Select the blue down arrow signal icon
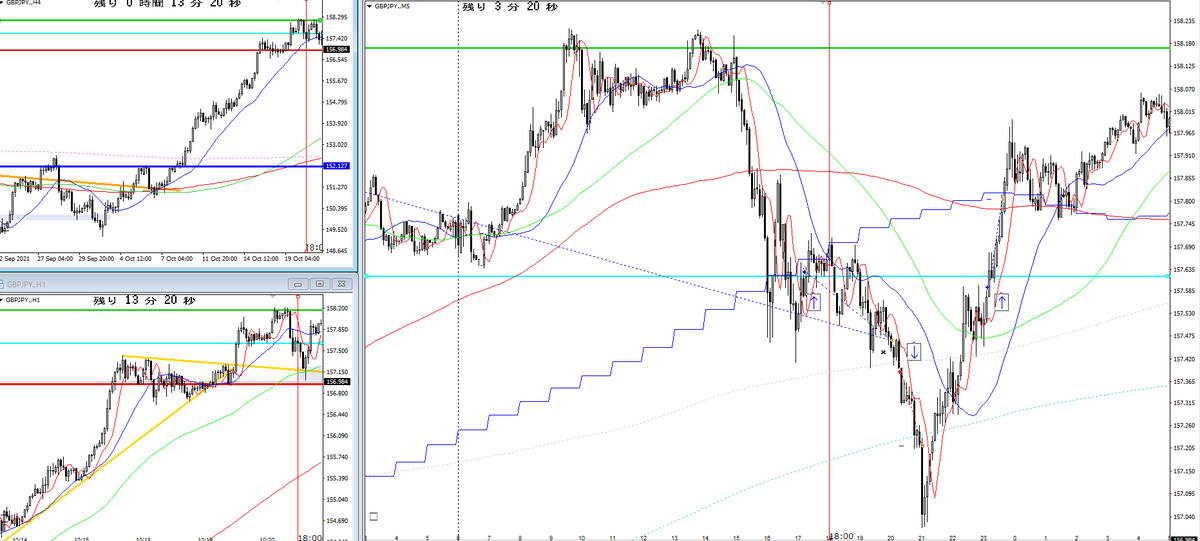Image resolution: width=1200 pixels, height=541 pixels. [914, 351]
